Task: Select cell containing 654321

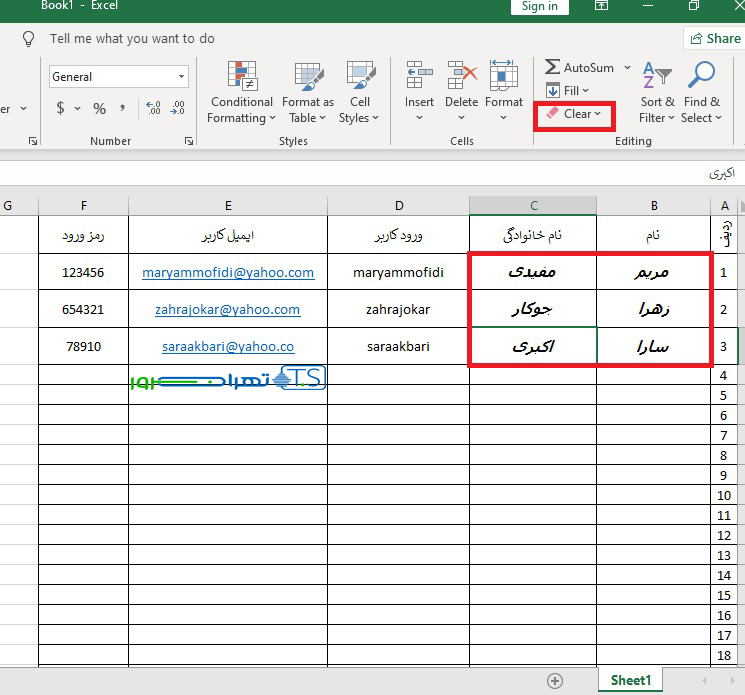Action: click(84, 309)
